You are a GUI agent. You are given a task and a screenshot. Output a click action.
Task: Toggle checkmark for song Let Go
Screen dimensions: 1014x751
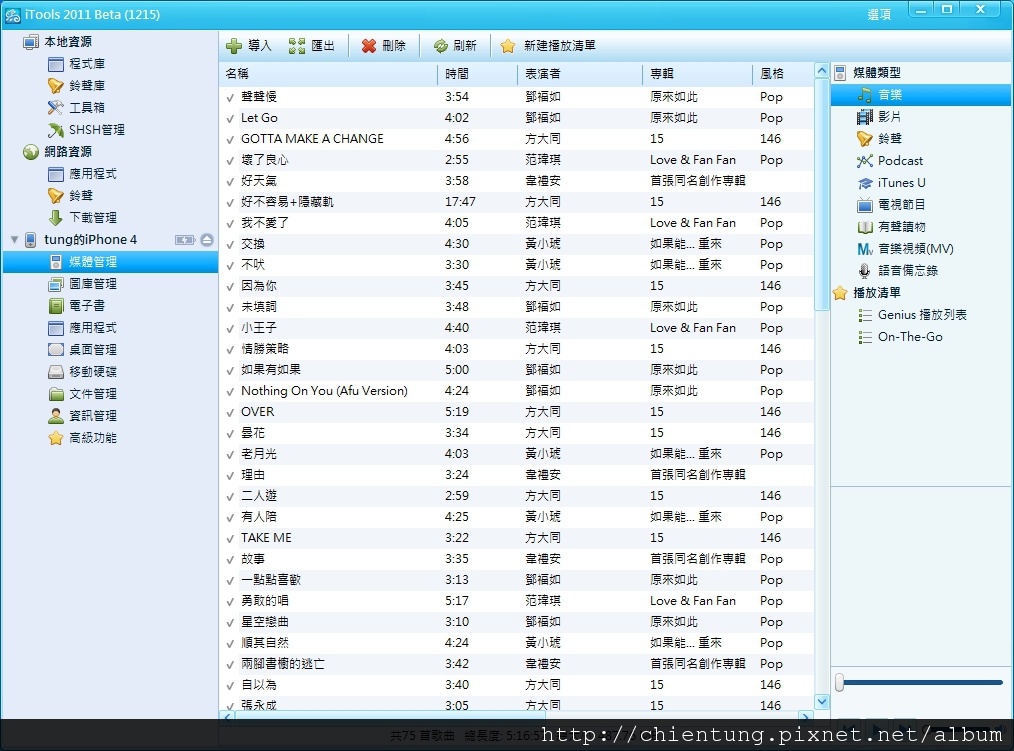(230, 118)
